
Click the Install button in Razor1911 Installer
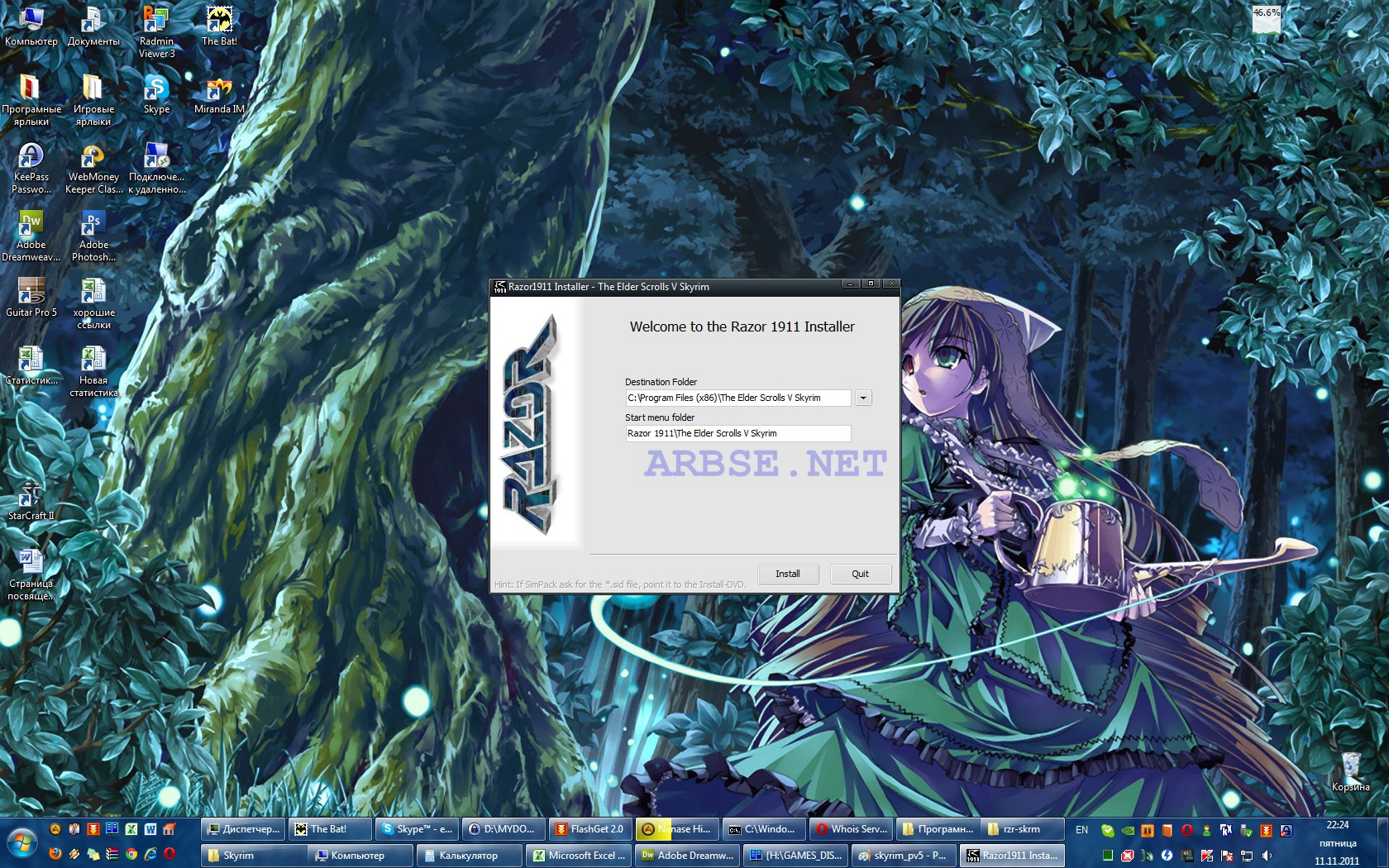(788, 574)
